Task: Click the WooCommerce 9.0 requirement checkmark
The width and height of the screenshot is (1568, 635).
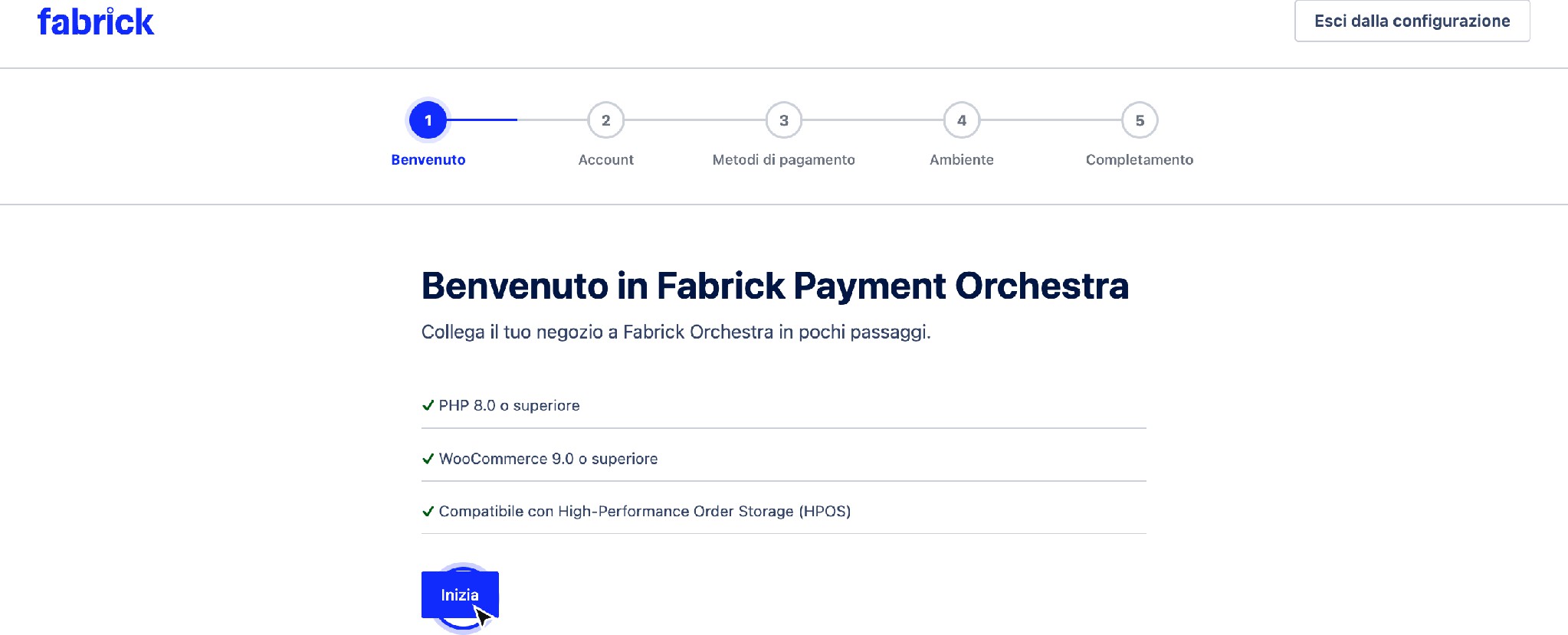Action: tap(428, 459)
